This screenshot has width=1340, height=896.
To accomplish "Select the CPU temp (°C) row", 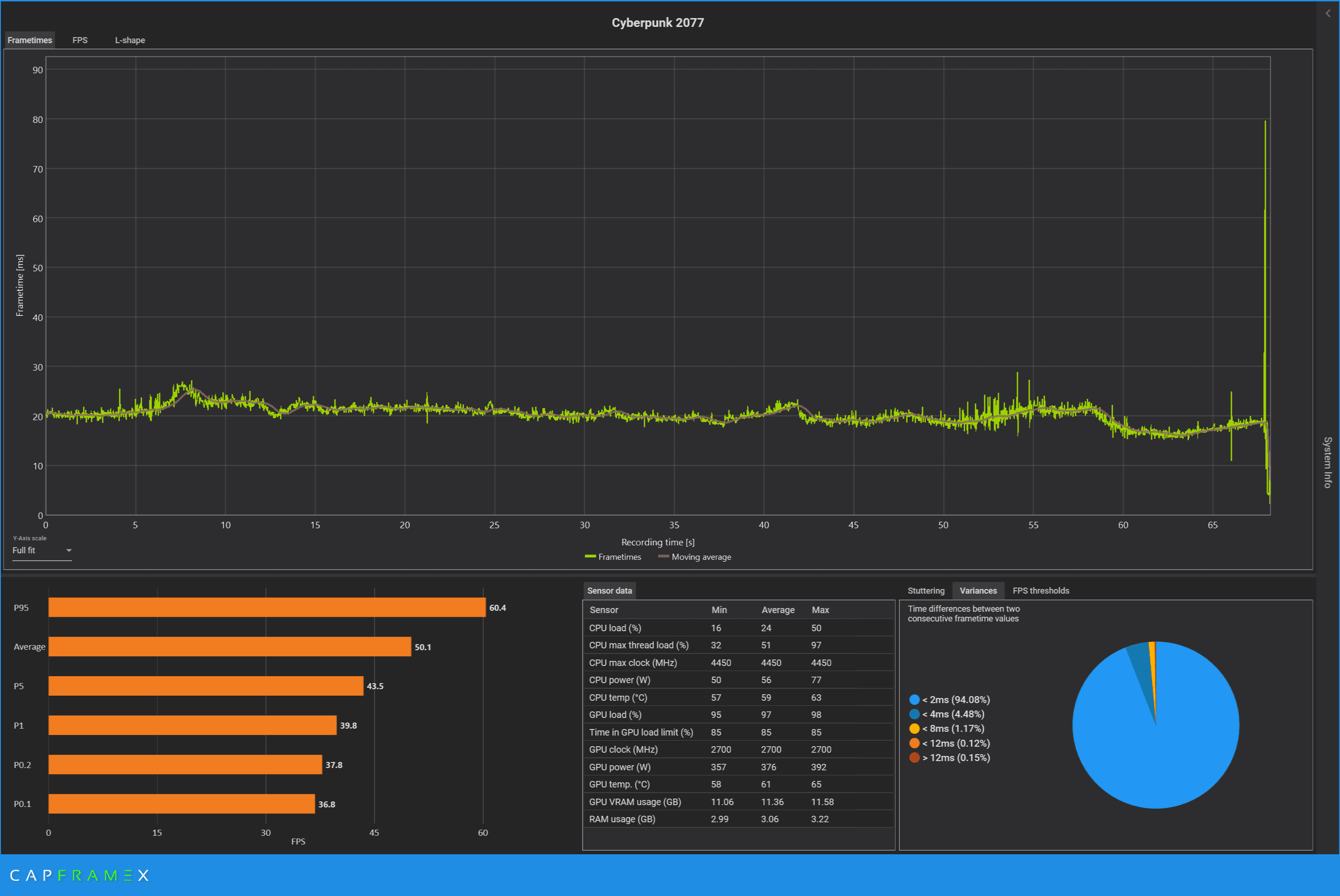I will (738, 697).
